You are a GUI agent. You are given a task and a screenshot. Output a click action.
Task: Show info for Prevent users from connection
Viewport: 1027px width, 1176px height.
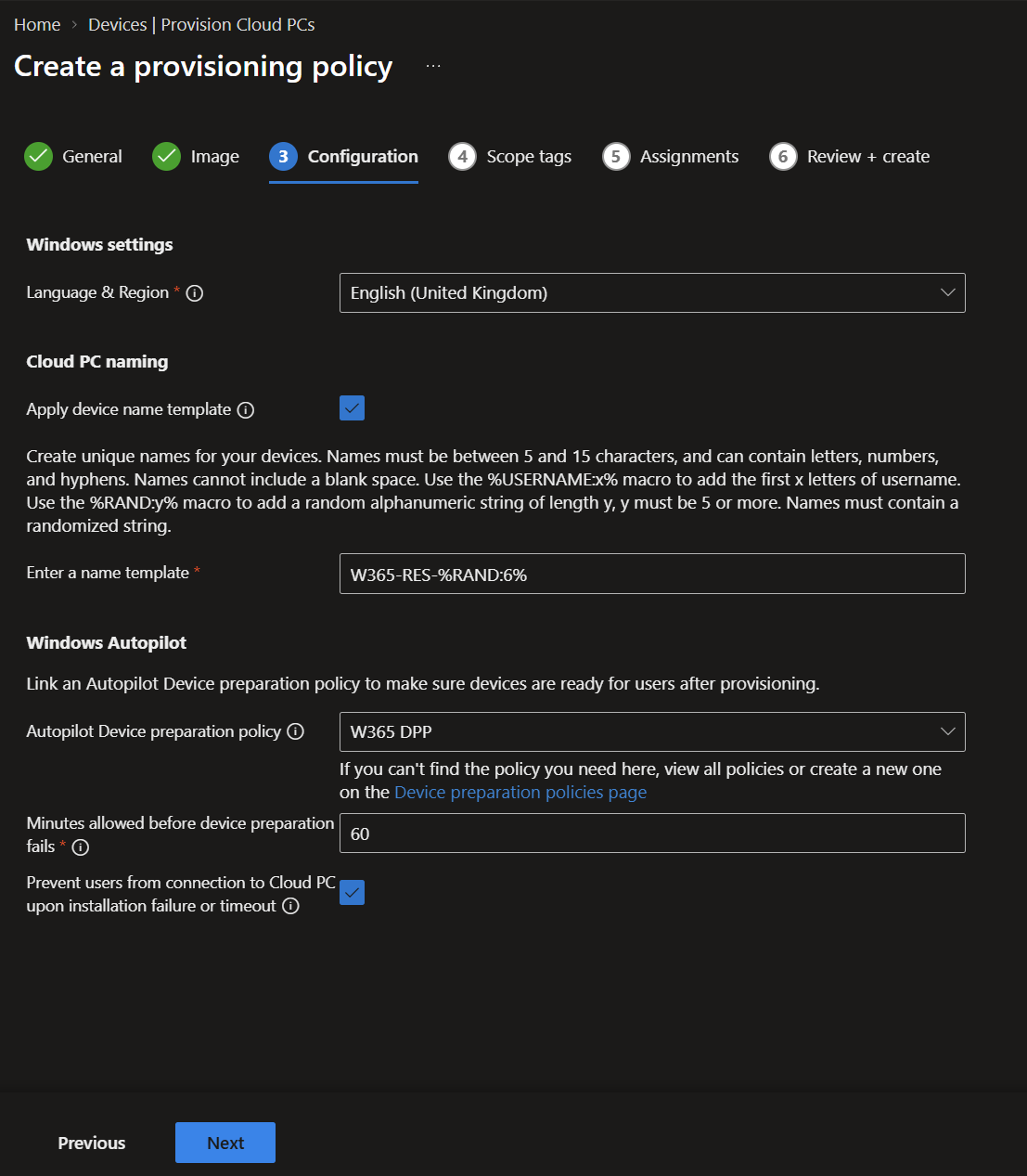pos(290,906)
